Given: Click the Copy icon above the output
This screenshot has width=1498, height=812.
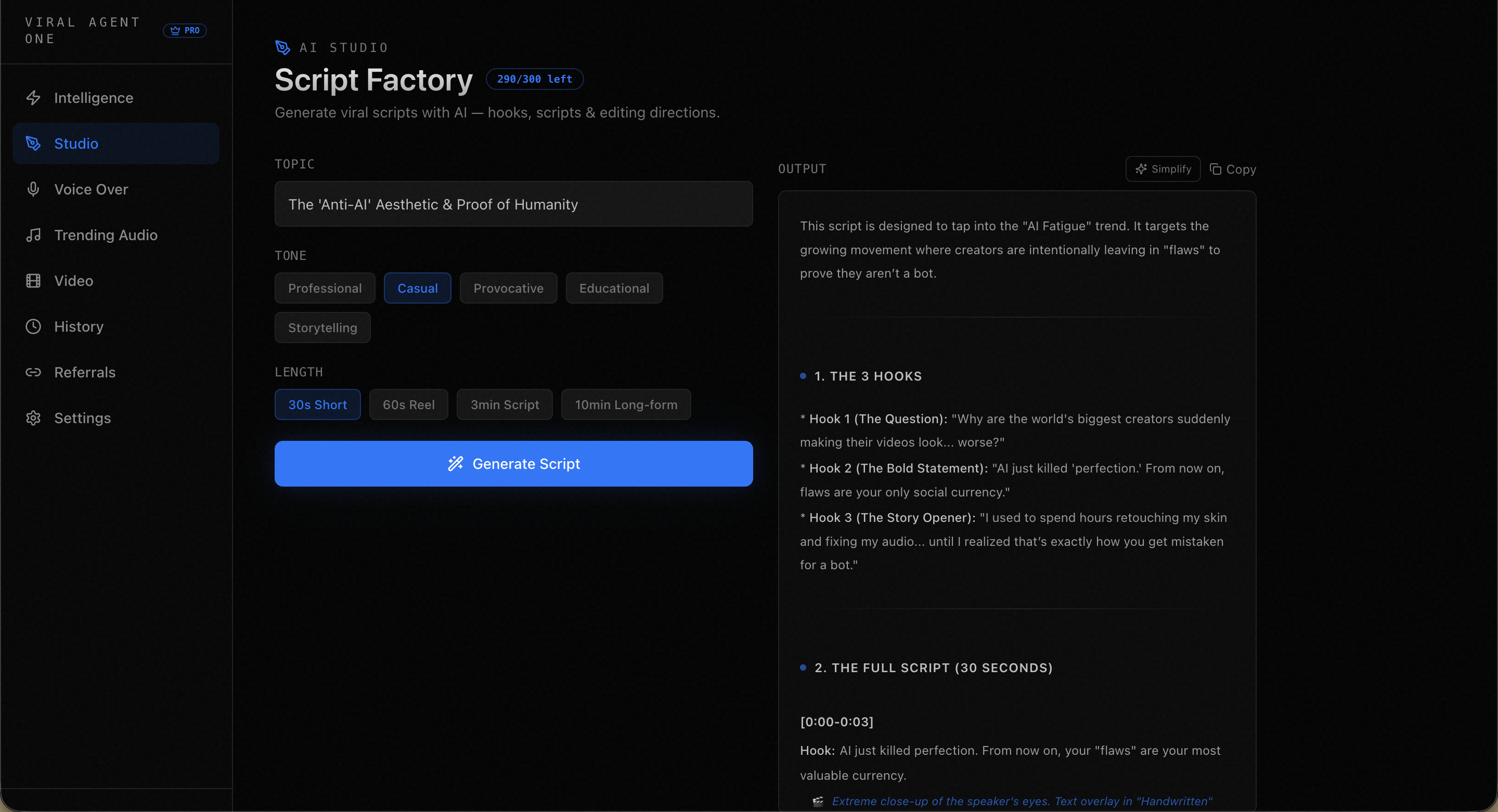Looking at the screenshot, I should coord(1217,169).
